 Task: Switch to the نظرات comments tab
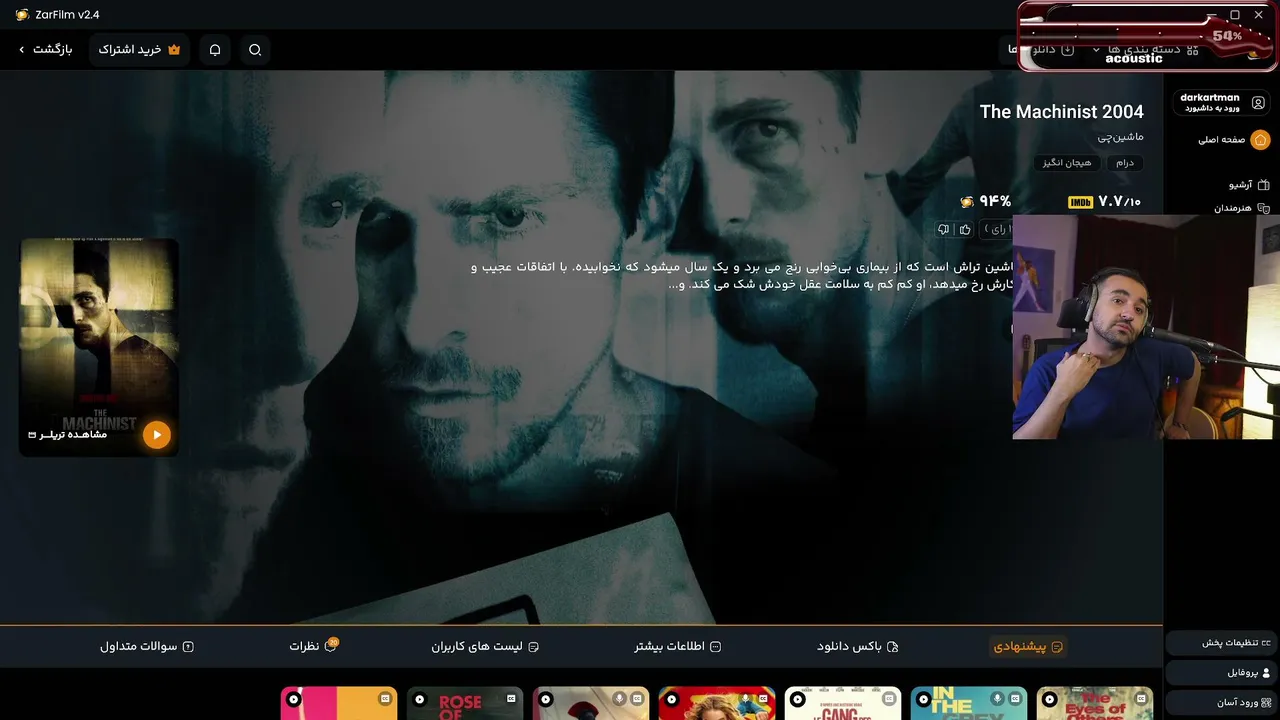coord(313,647)
